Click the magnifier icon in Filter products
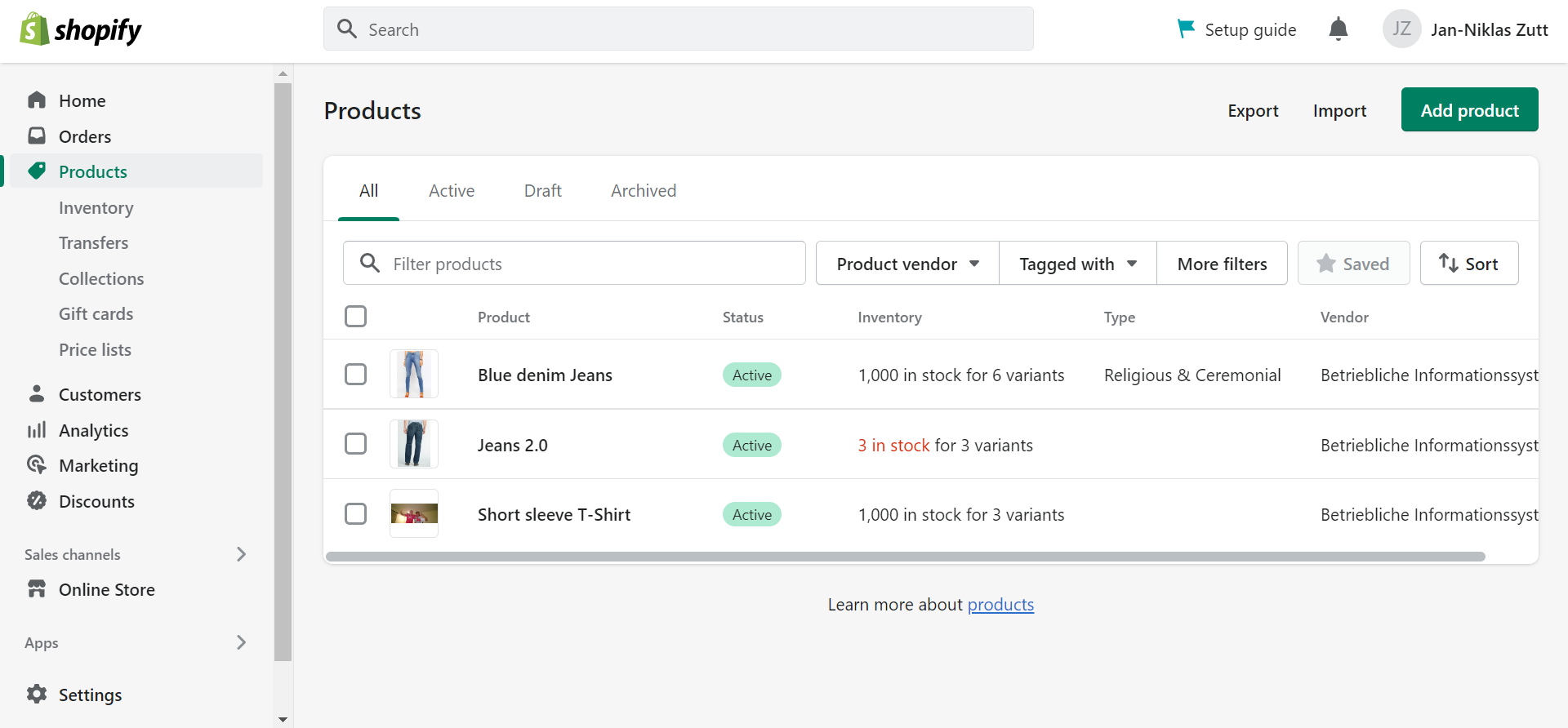This screenshot has width=1568, height=728. click(x=370, y=263)
